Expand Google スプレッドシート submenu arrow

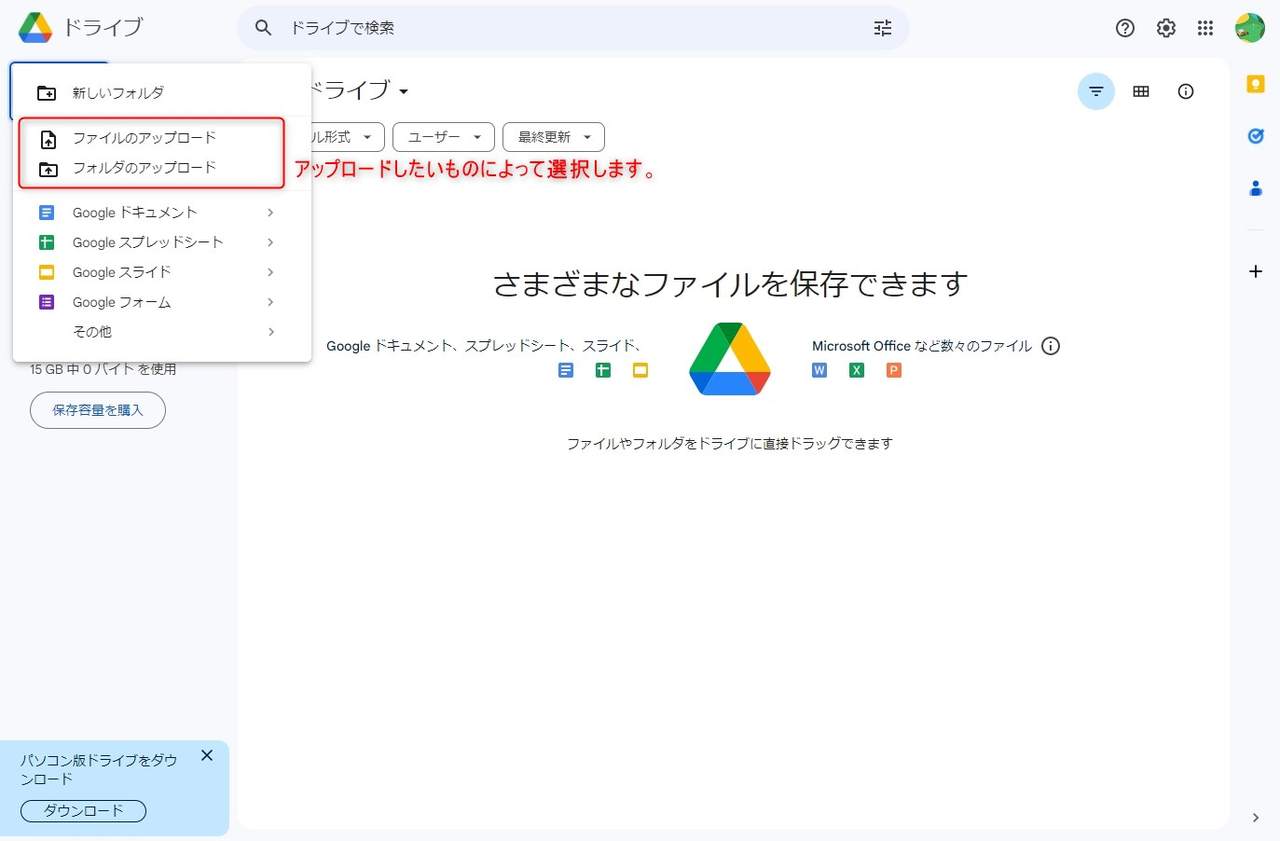tap(270, 242)
